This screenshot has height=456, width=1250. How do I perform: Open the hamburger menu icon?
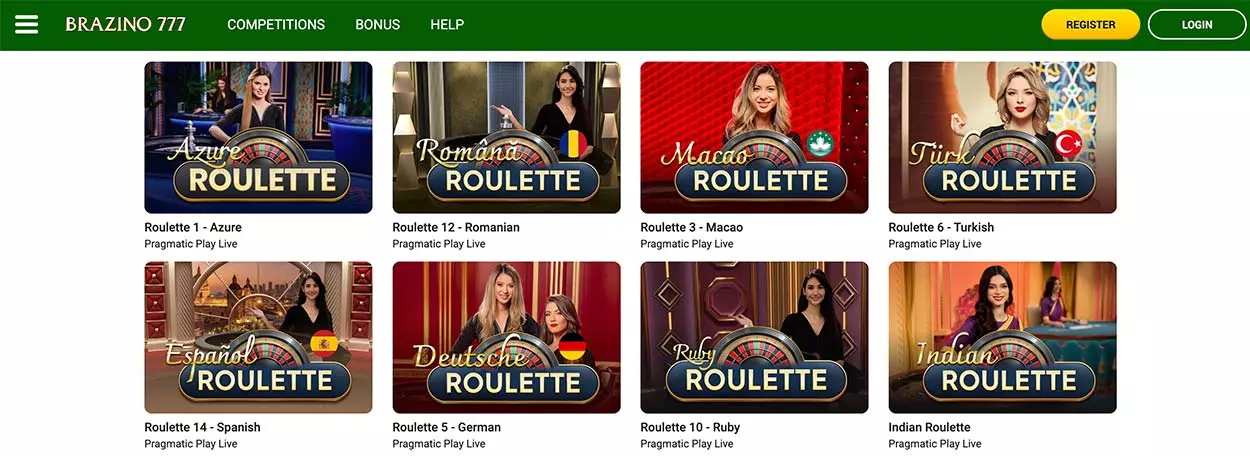27,24
